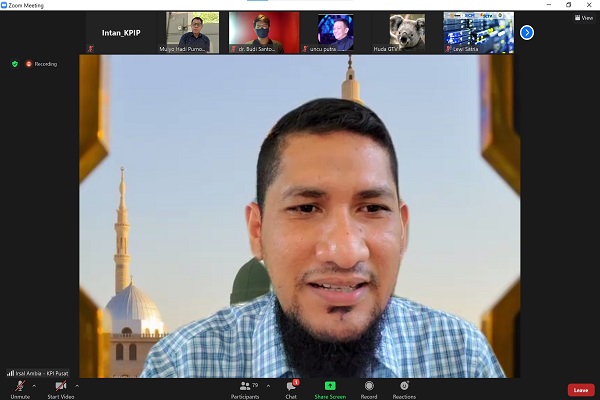Open the Reactions menu
This screenshot has height=400, width=600.
pyautogui.click(x=404, y=388)
